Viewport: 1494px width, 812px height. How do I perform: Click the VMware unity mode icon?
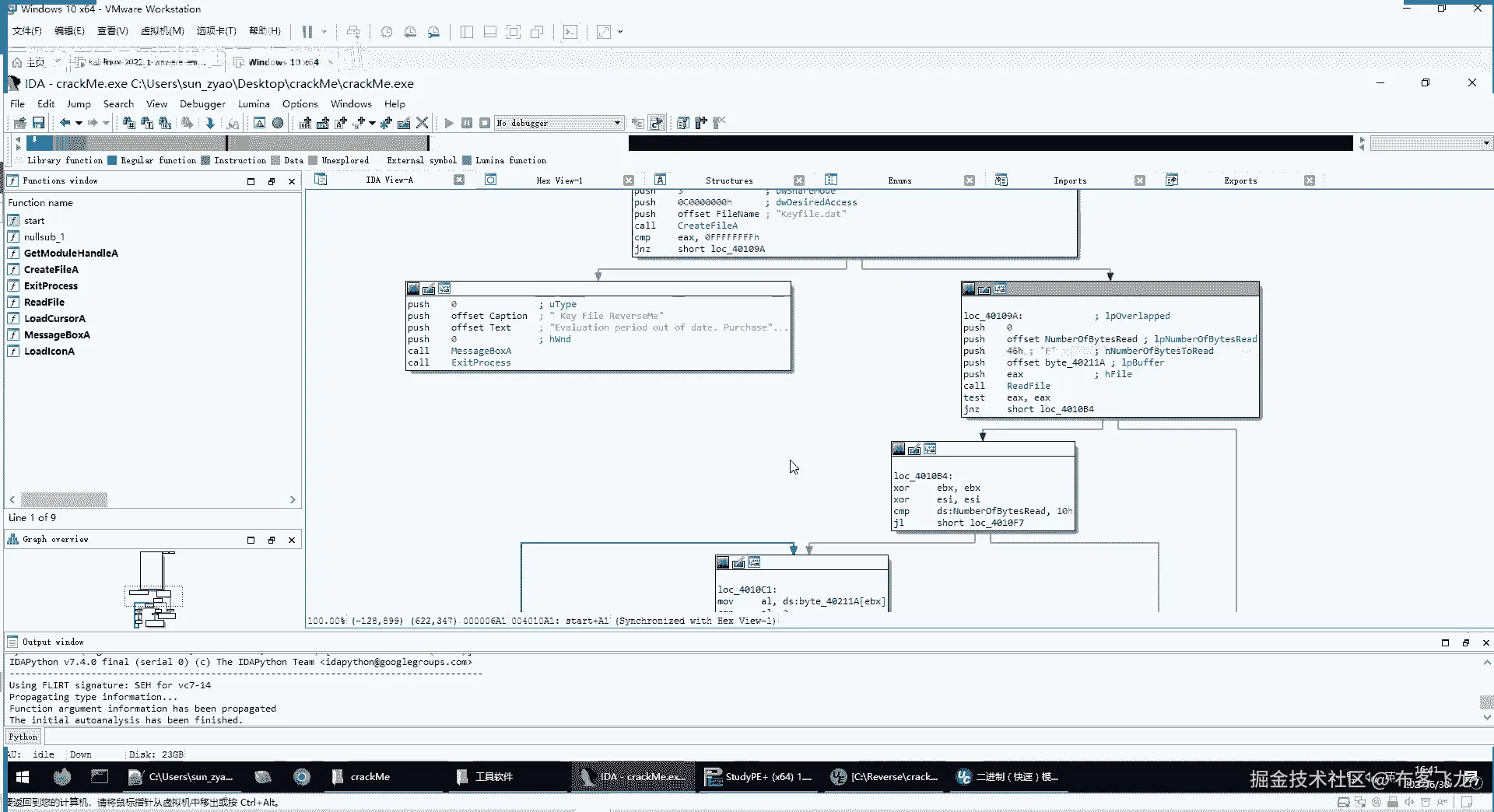537,32
